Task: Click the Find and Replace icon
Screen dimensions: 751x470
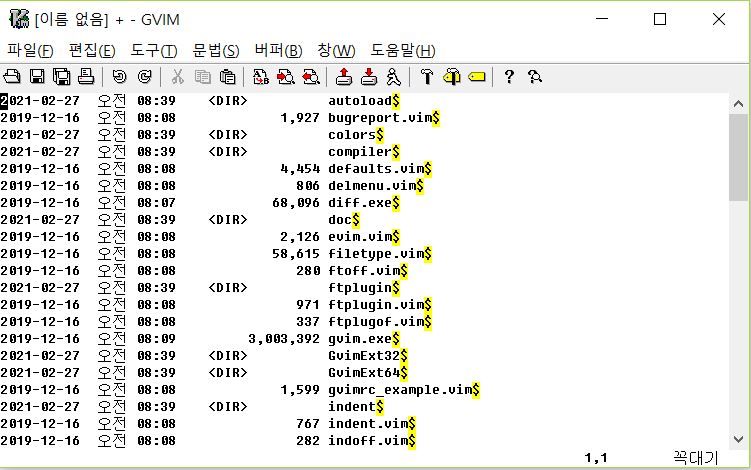Action: point(261,77)
